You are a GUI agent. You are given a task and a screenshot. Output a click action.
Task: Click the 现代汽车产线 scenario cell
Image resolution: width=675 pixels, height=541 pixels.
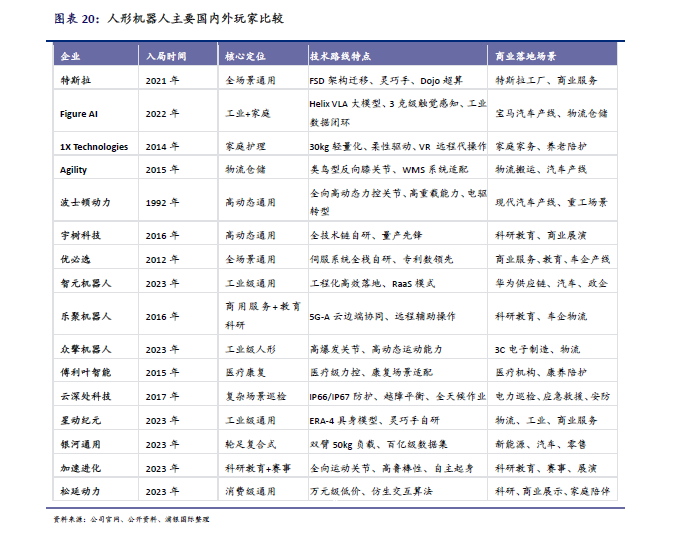click(x=551, y=202)
